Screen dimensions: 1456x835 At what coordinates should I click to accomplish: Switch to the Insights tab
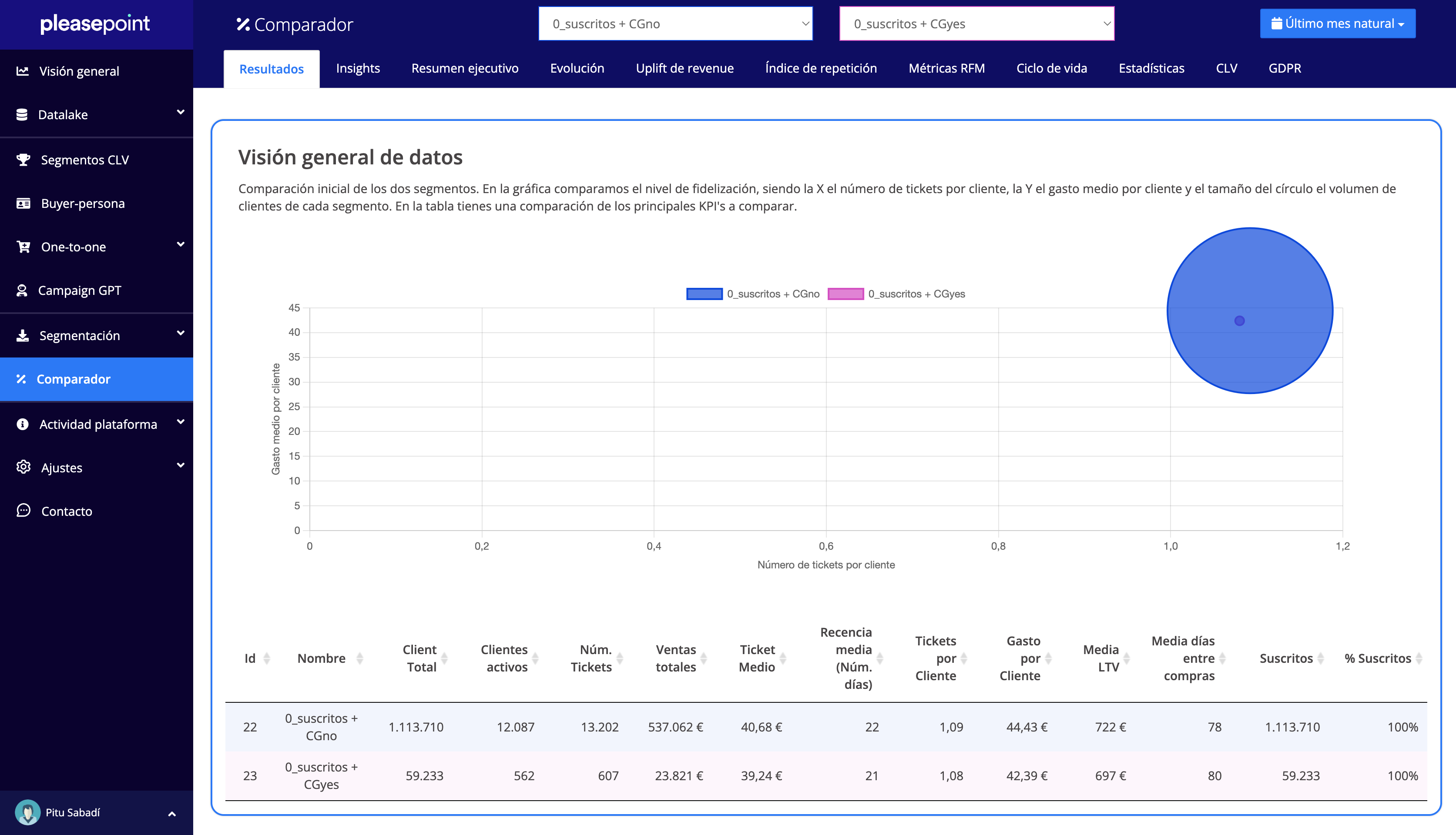click(x=358, y=68)
